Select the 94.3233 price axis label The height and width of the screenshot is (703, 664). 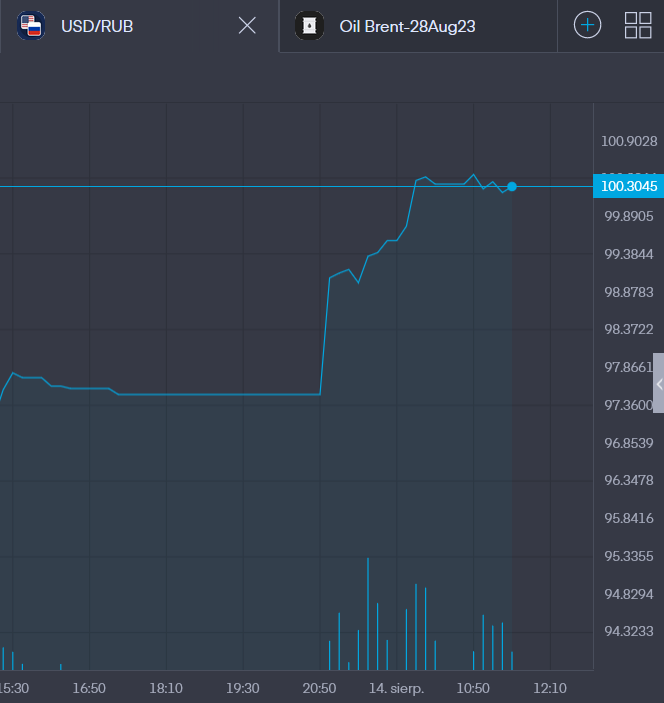pyautogui.click(x=628, y=631)
